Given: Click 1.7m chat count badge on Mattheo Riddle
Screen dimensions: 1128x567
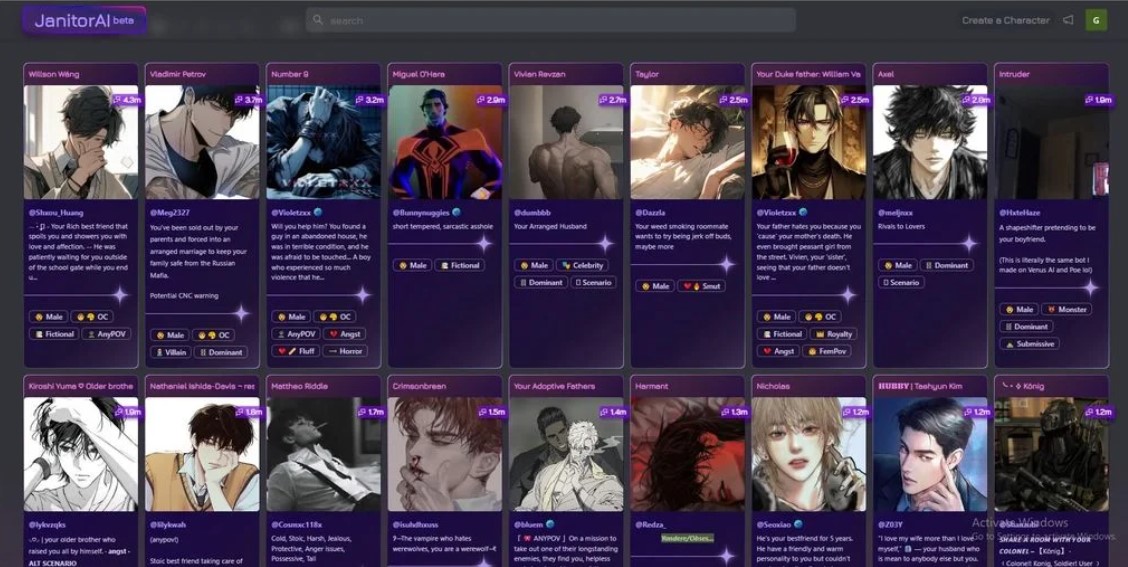Looking at the screenshot, I should click(370, 412).
